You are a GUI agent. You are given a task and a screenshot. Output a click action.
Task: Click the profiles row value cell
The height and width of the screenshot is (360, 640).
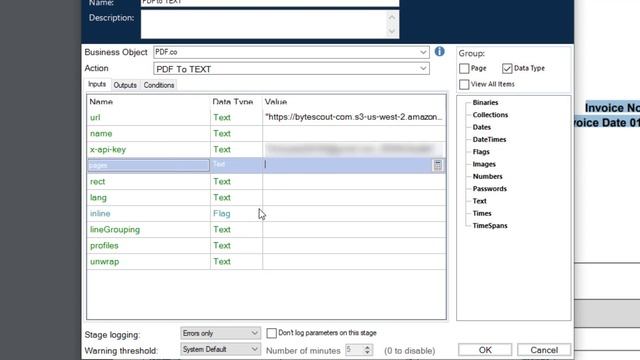(x=354, y=245)
